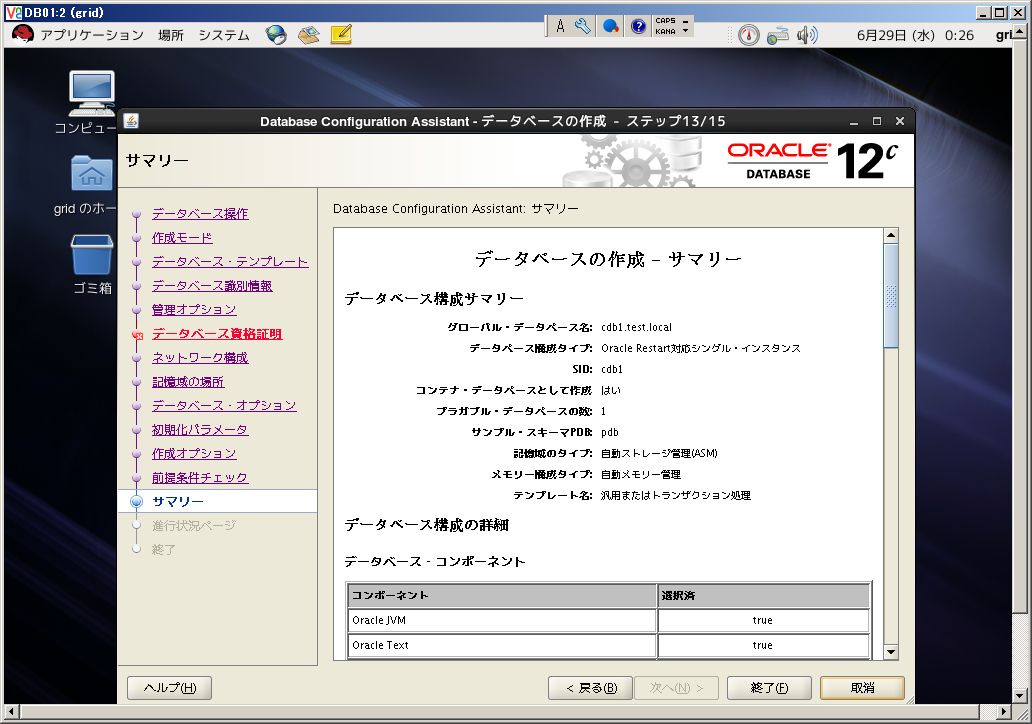Jump to 初期化パラメータ step link

coord(199,430)
